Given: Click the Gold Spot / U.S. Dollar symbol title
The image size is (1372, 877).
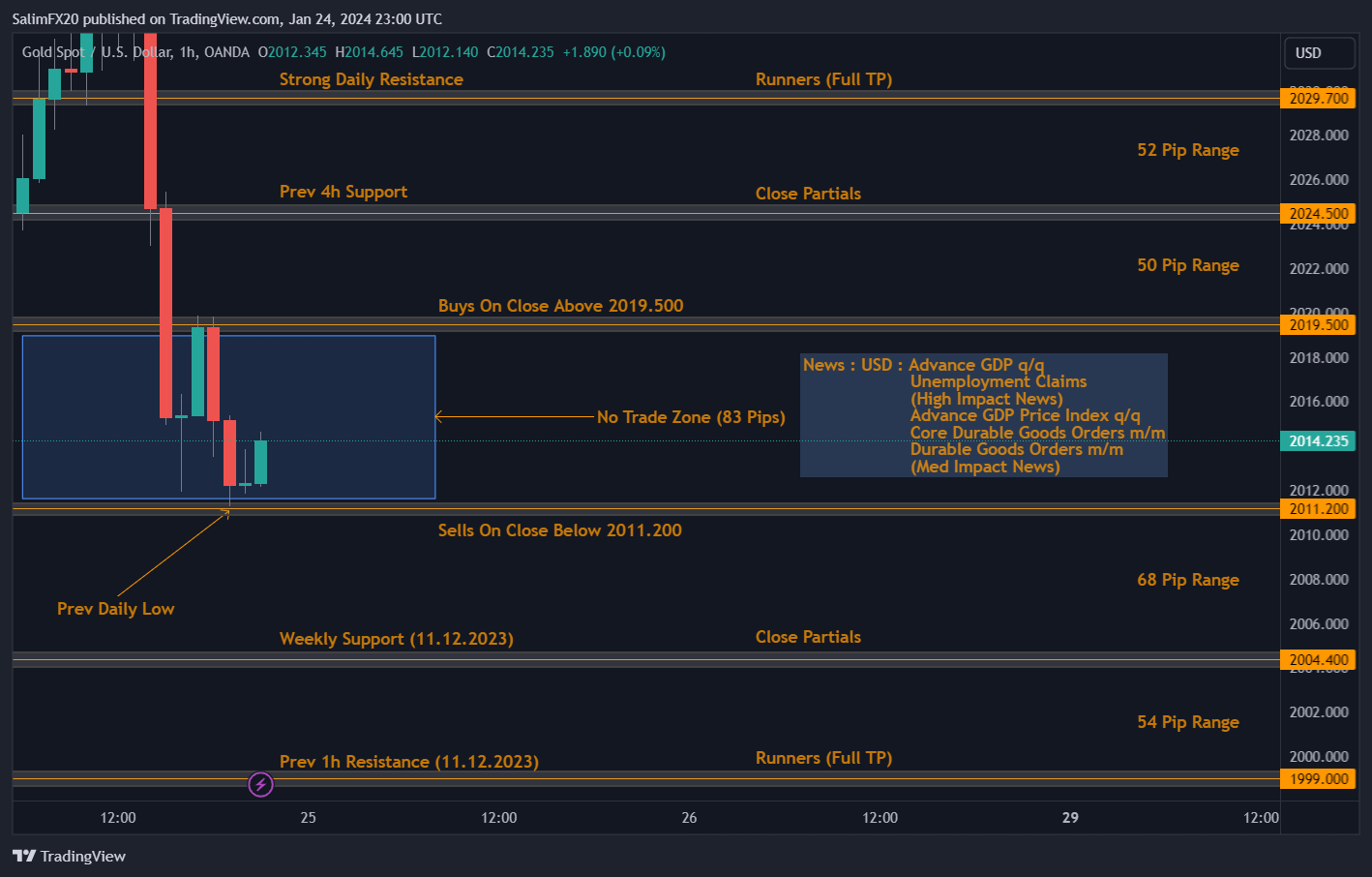Looking at the screenshot, I should 97,52.
